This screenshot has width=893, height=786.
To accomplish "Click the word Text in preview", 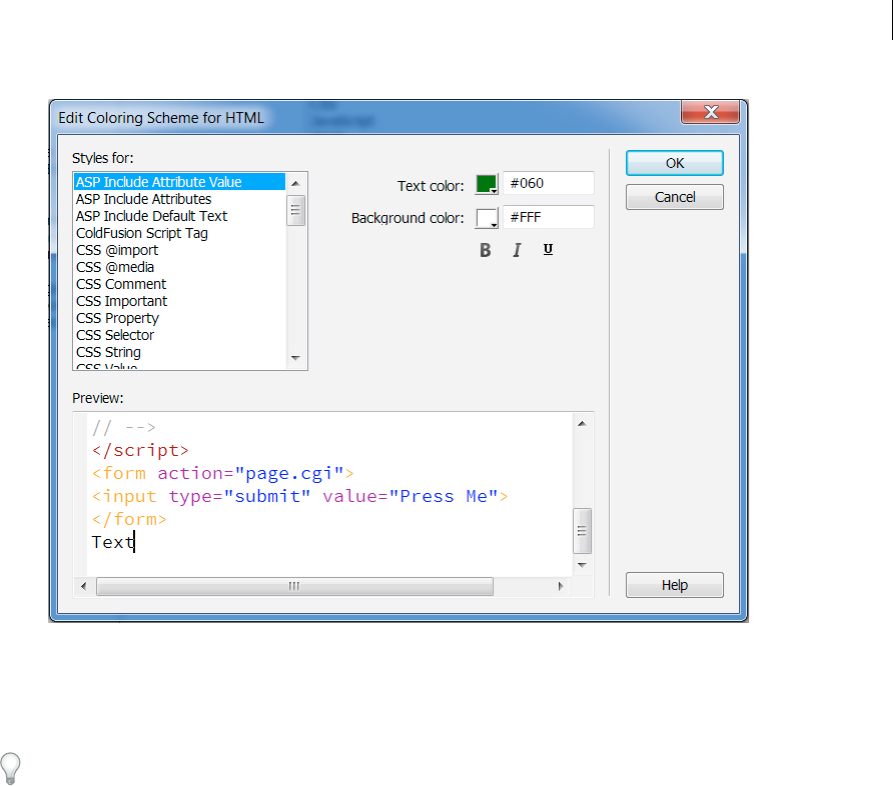I will [x=113, y=542].
